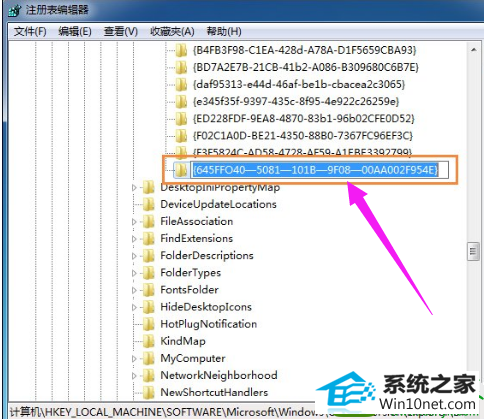Open the 查看(V) menu
This screenshot has height=419, width=484.
pyautogui.click(x=120, y=32)
